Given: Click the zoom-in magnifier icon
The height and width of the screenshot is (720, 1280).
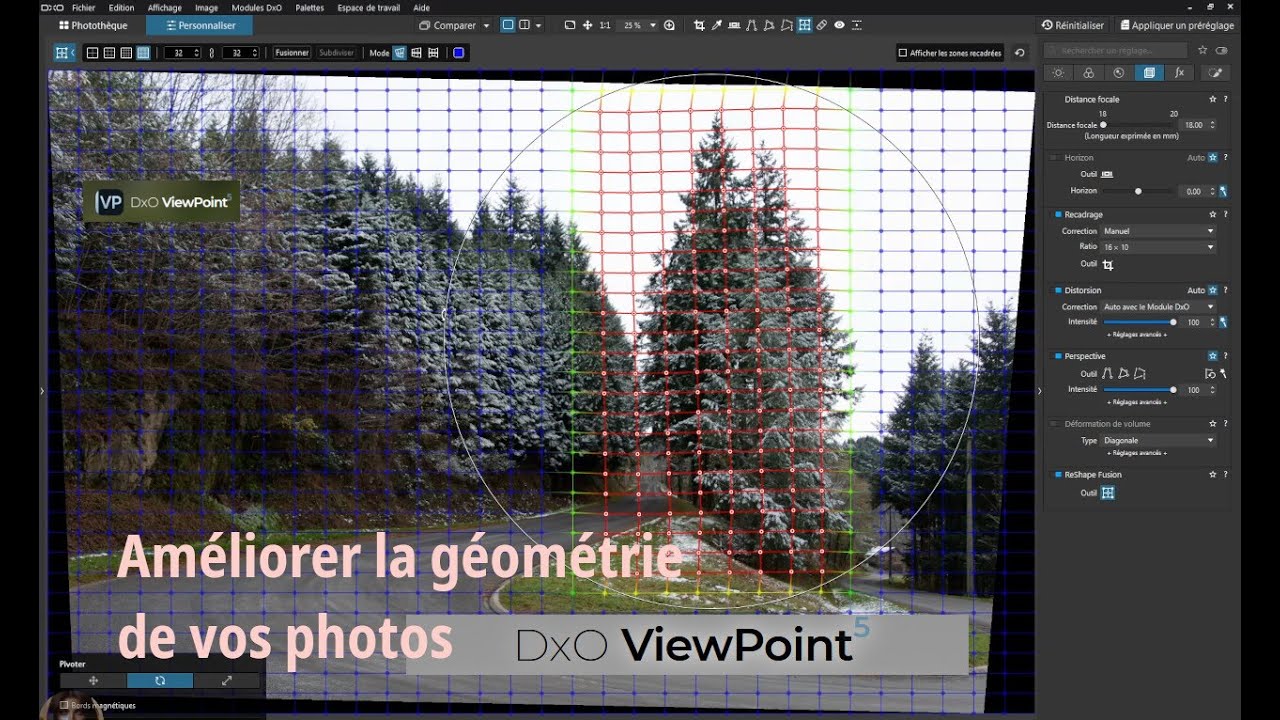Looking at the screenshot, I should click(x=669, y=25).
